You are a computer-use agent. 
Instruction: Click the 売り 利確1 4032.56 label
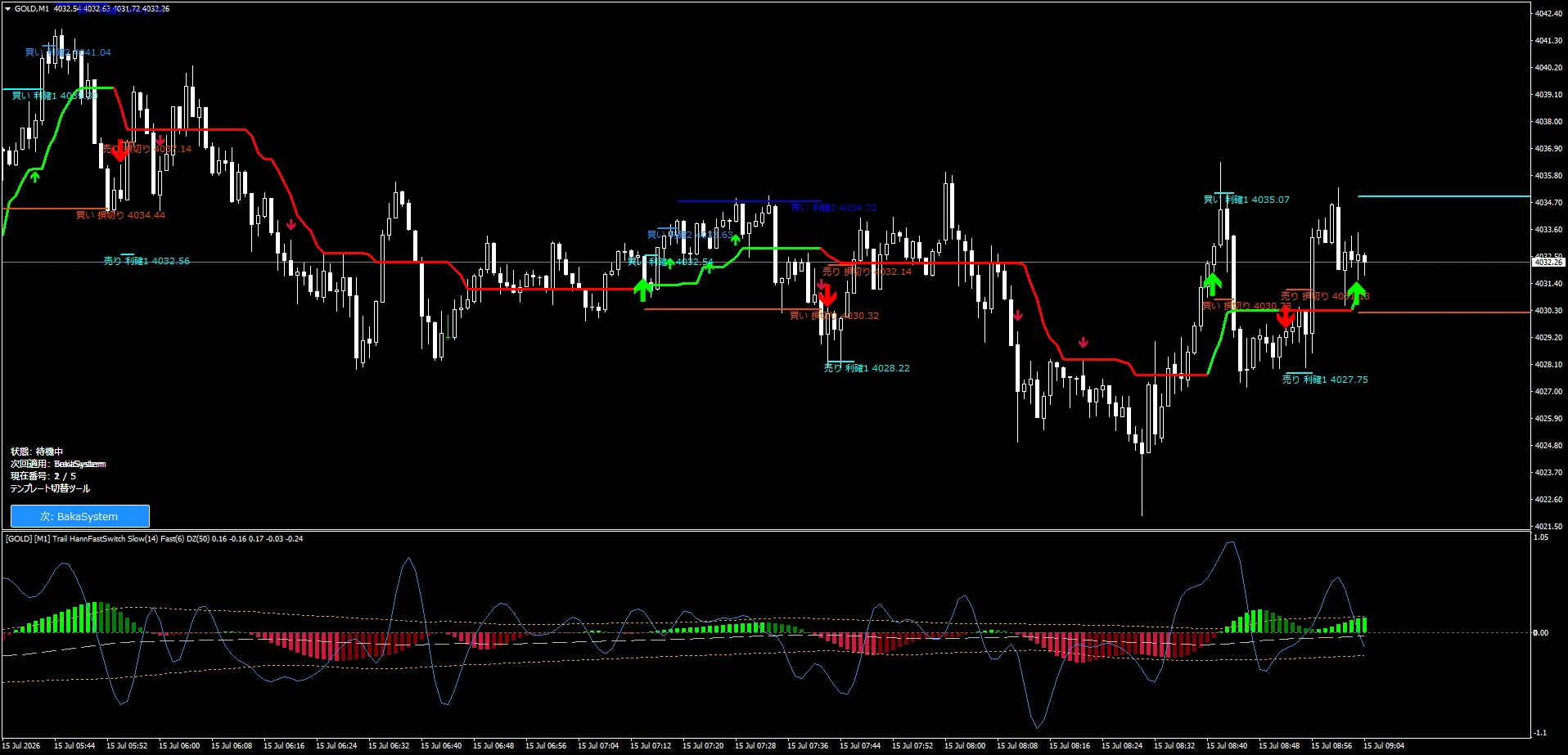pos(146,261)
